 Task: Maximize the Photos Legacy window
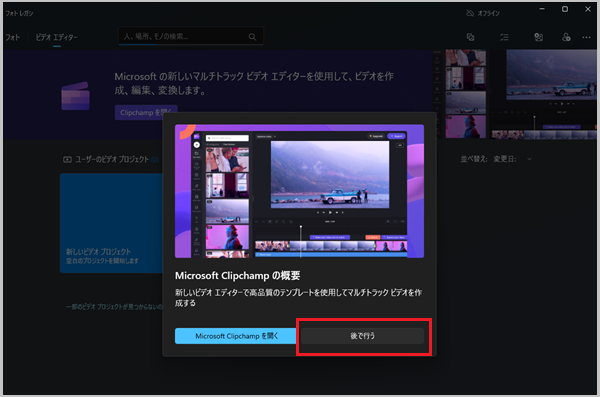(x=565, y=9)
